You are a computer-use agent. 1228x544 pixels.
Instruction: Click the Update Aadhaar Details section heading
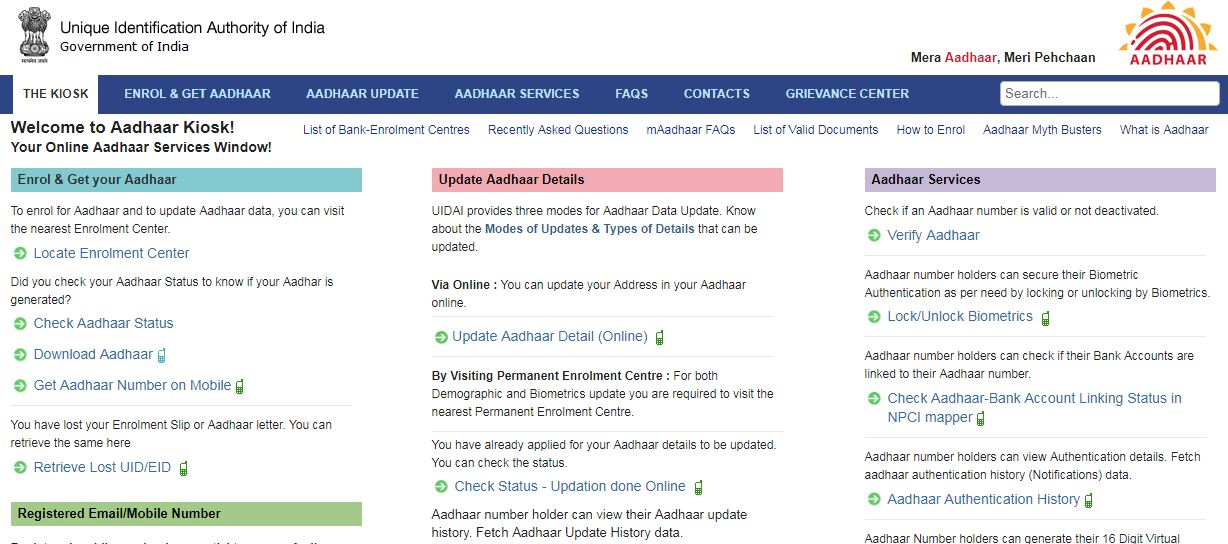pyautogui.click(x=607, y=180)
